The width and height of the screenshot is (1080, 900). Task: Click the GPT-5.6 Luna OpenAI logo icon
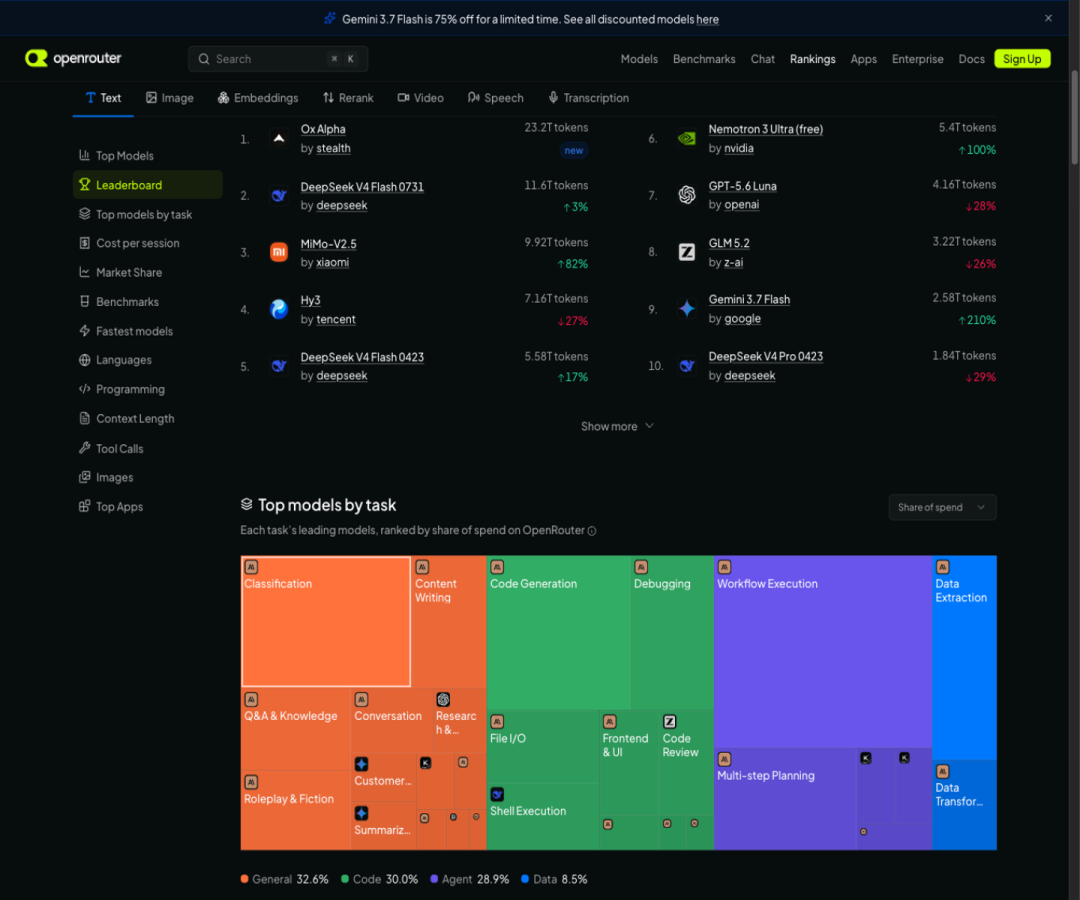click(x=687, y=196)
